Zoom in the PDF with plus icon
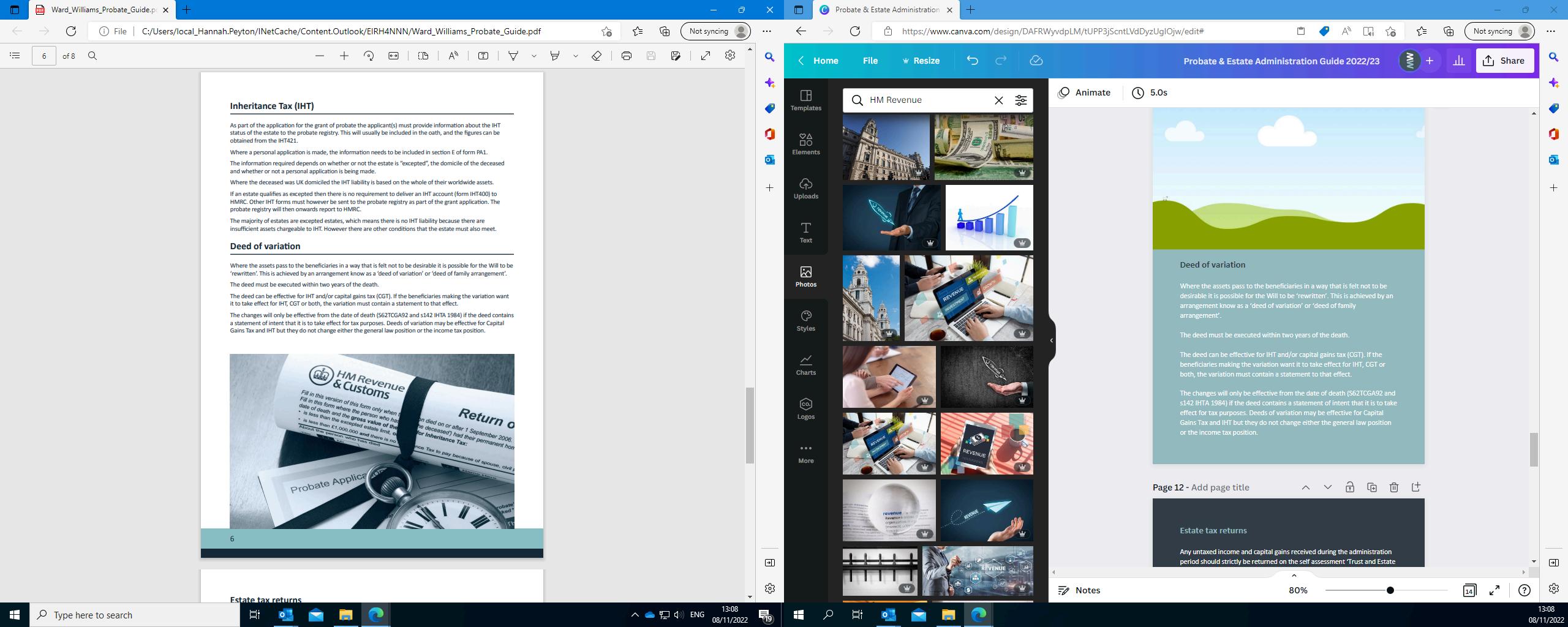 pyautogui.click(x=344, y=56)
